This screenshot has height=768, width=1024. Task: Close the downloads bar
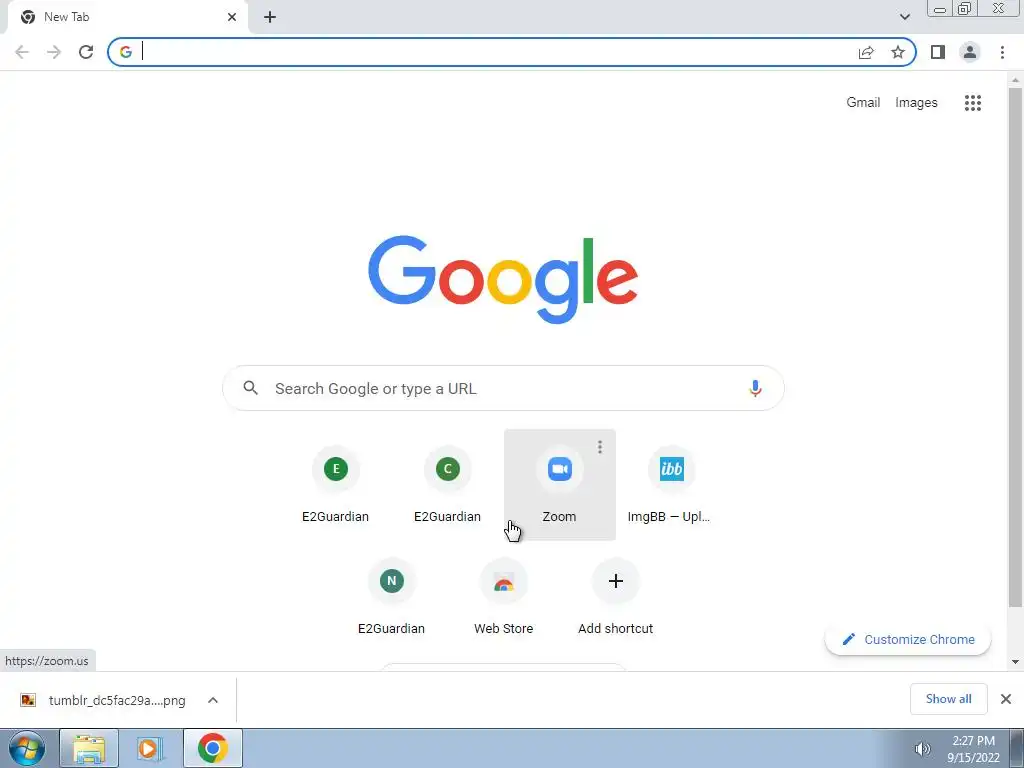tap(1006, 699)
